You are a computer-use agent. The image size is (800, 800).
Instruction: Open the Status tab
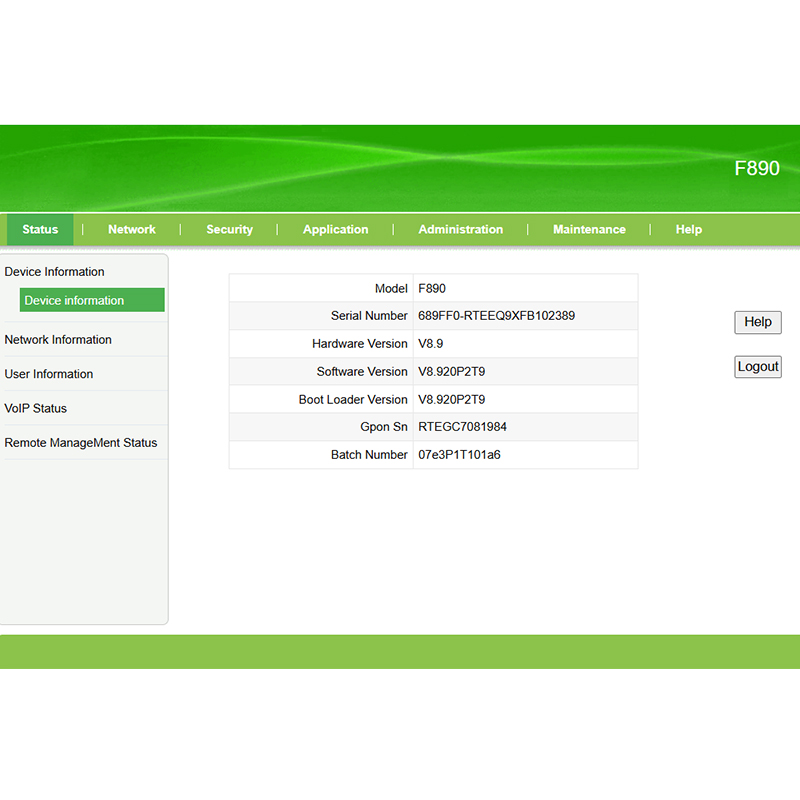(x=40, y=229)
